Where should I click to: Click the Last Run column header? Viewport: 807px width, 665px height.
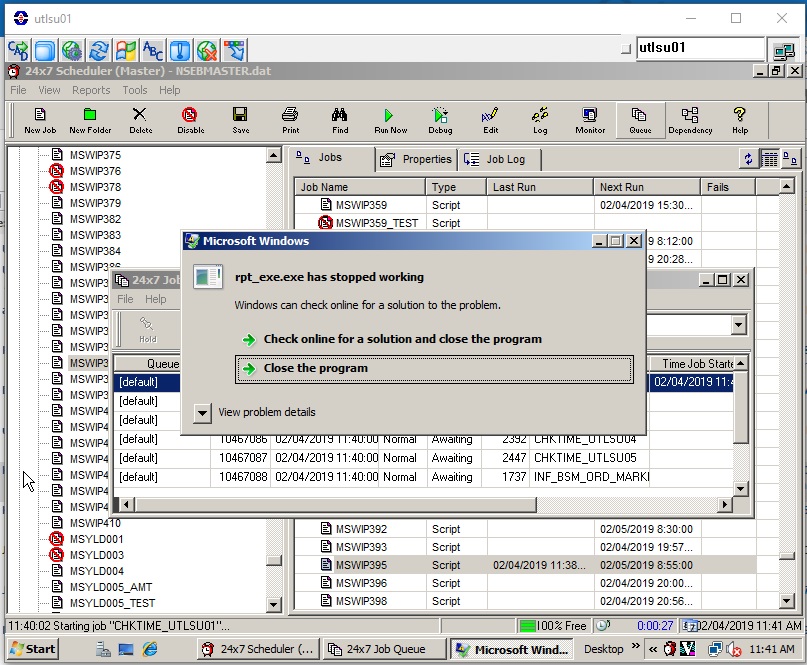[x=539, y=187]
